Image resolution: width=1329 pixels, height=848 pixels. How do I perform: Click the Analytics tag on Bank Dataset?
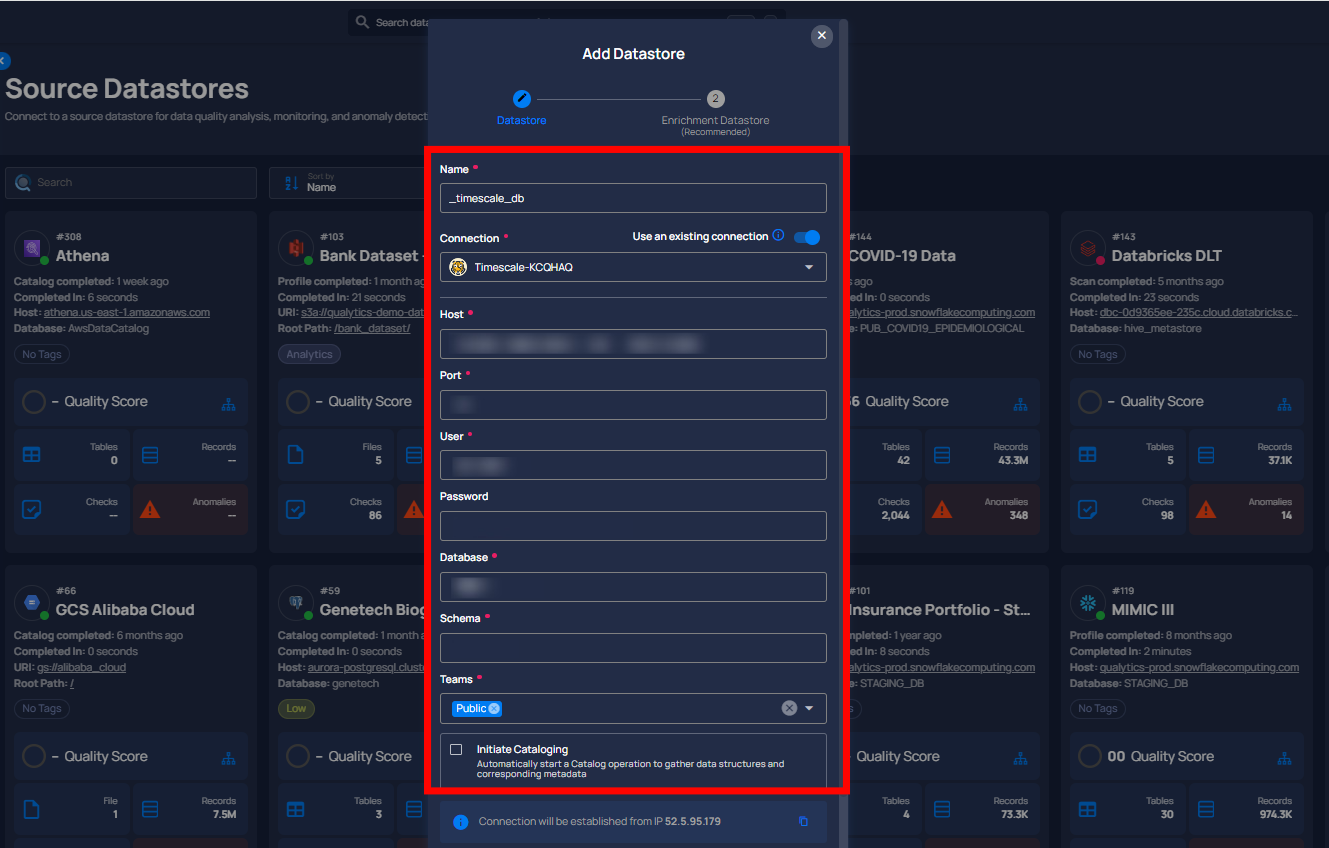pos(309,354)
